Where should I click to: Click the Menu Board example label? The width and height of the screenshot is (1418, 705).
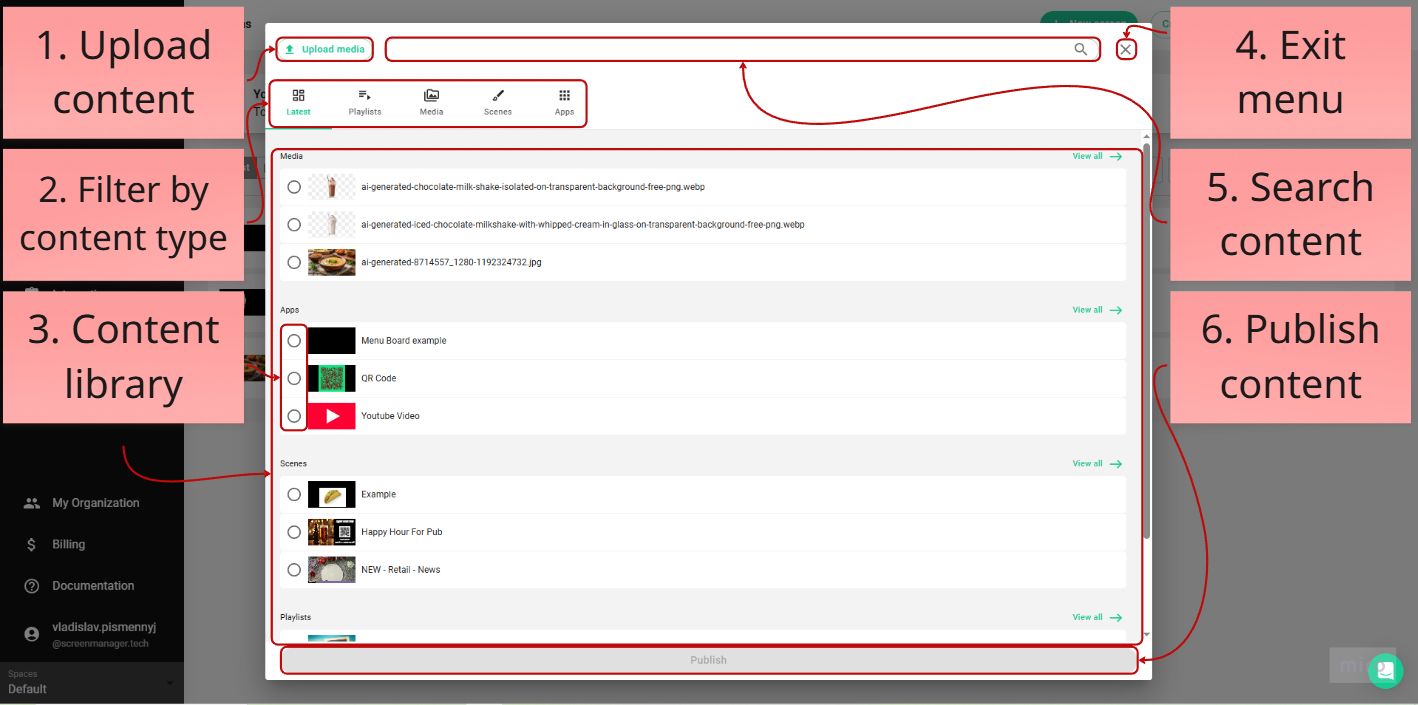pos(404,341)
